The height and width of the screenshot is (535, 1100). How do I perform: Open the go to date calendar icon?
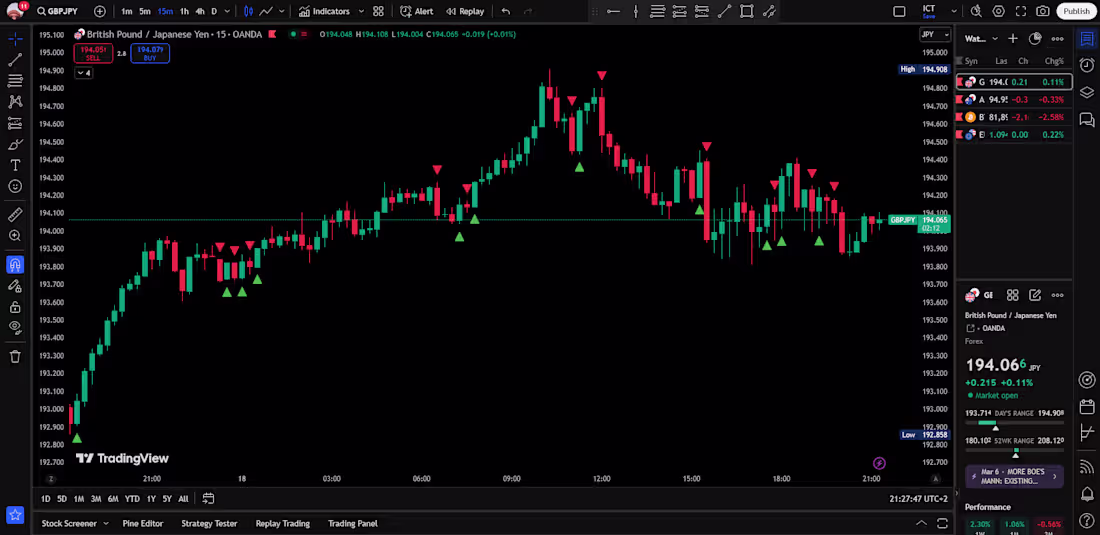[208, 499]
